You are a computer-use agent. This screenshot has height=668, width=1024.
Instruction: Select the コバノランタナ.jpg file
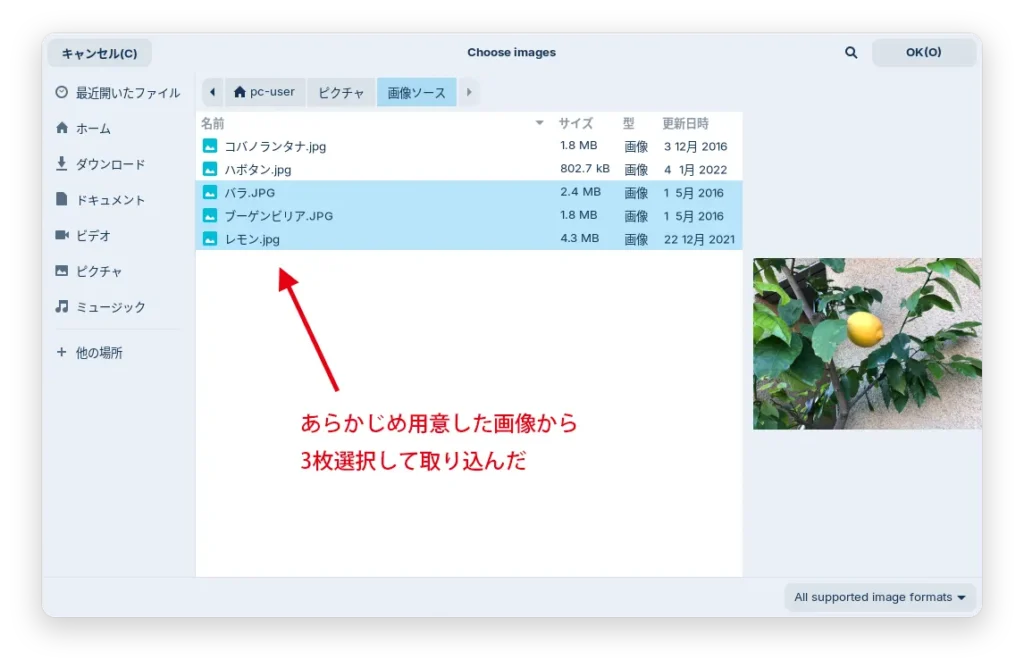point(275,146)
